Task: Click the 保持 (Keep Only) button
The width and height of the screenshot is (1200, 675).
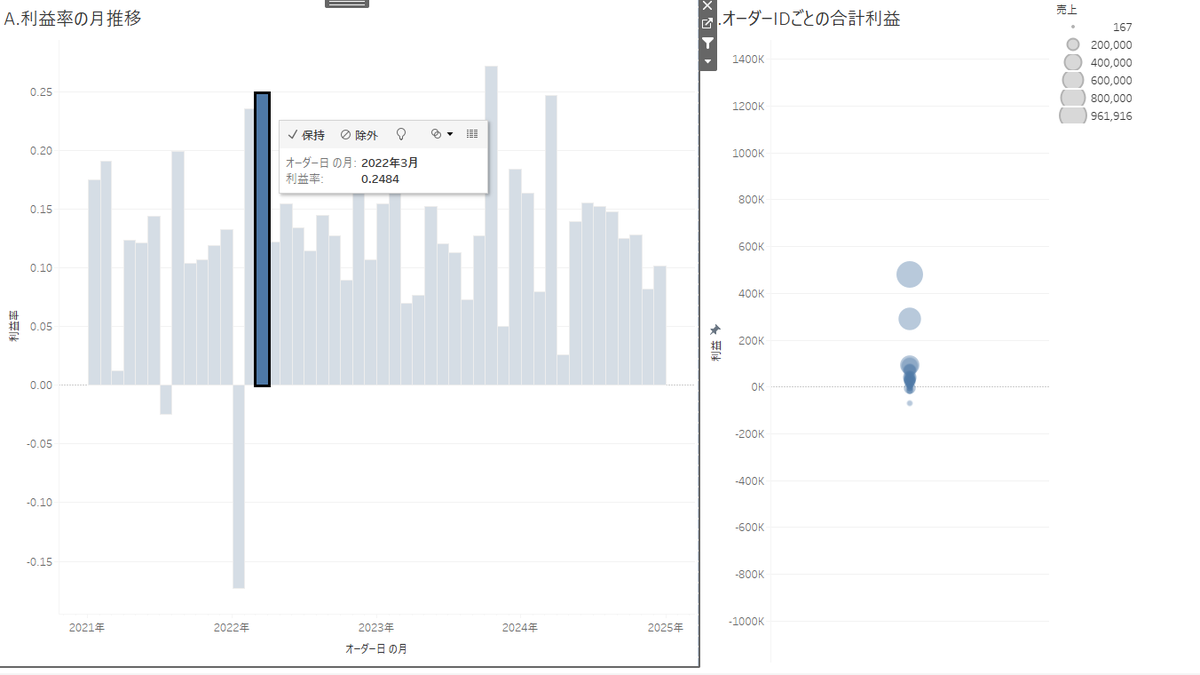Action: [305, 134]
